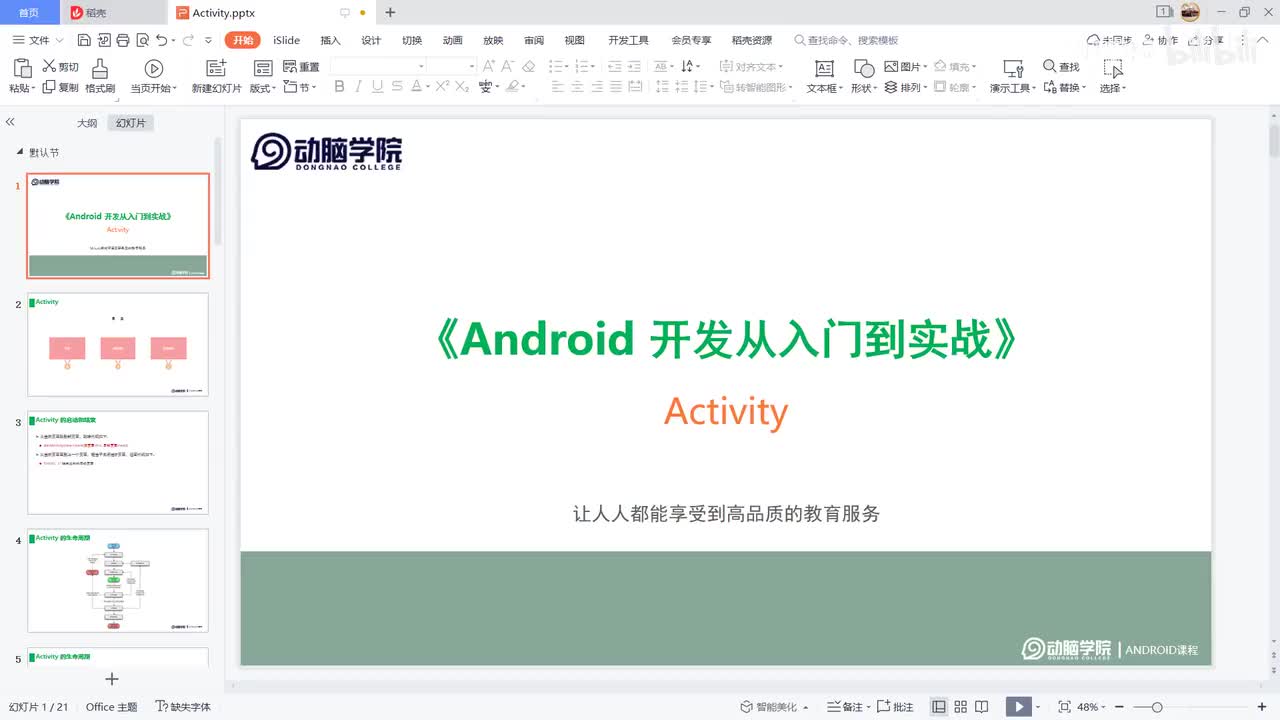Toggle Underline formatting

click(x=377, y=87)
